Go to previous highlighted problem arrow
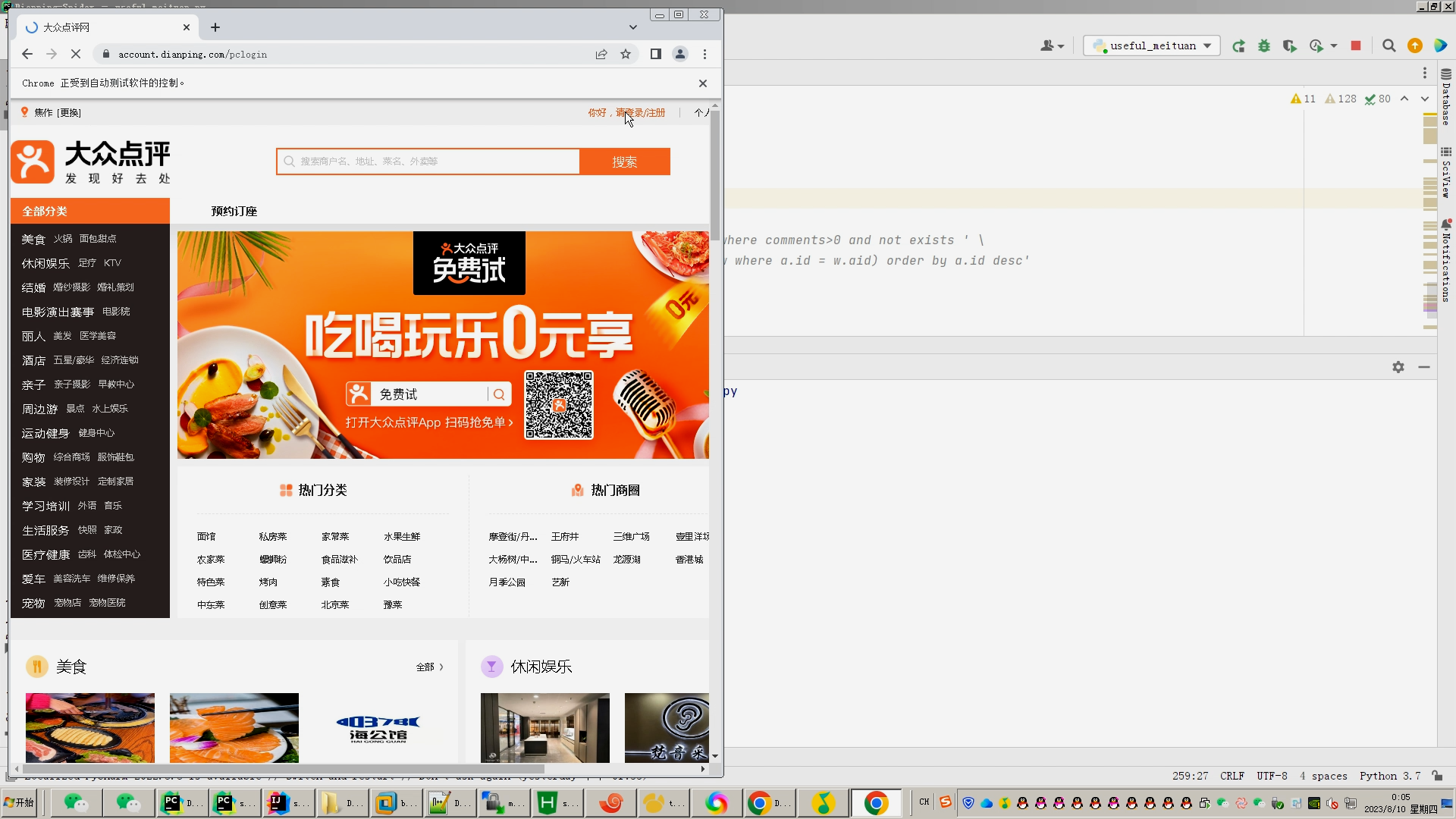This screenshot has width=1456, height=819. [1404, 99]
